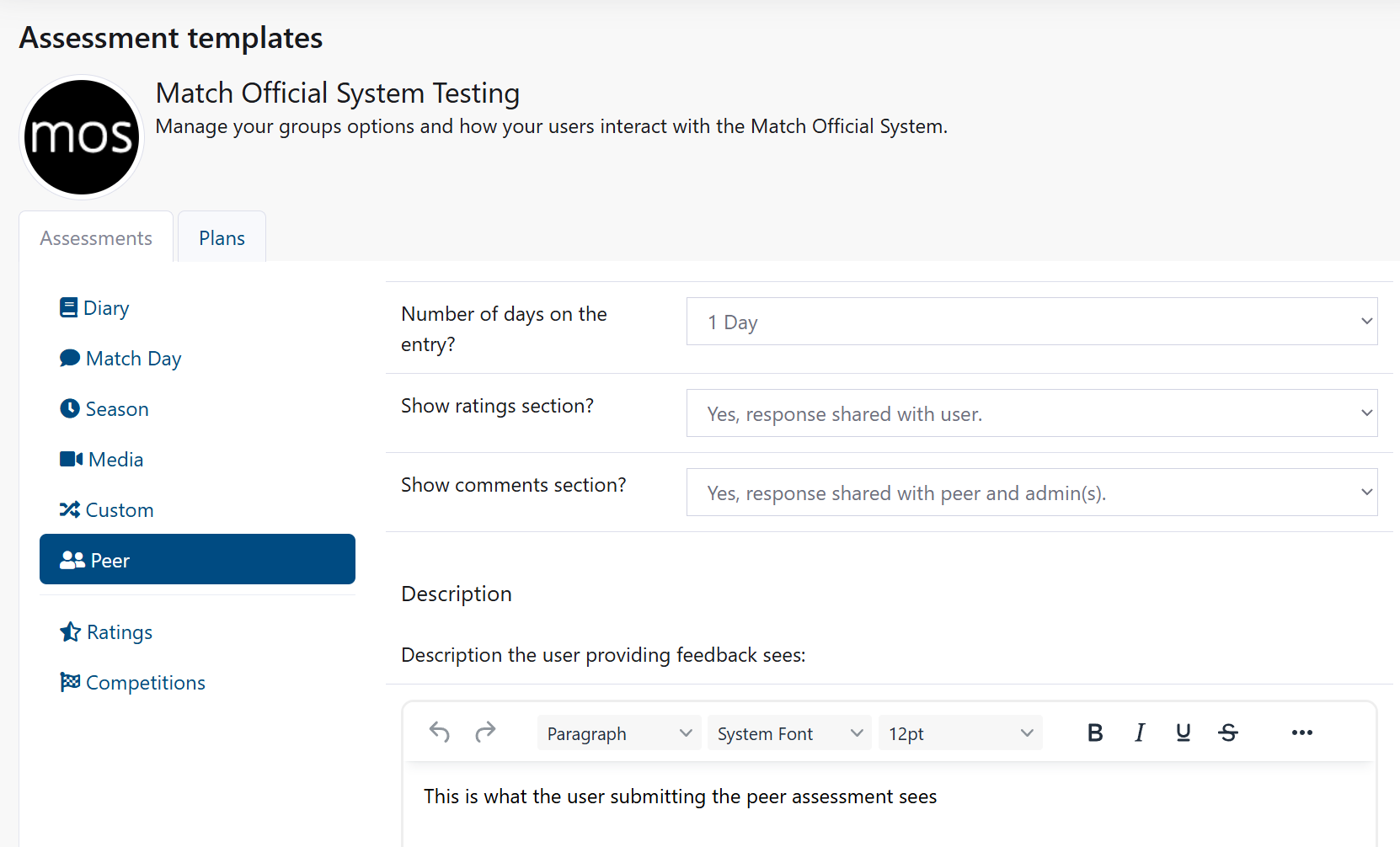Open the 12pt font size dropdown

(x=959, y=732)
